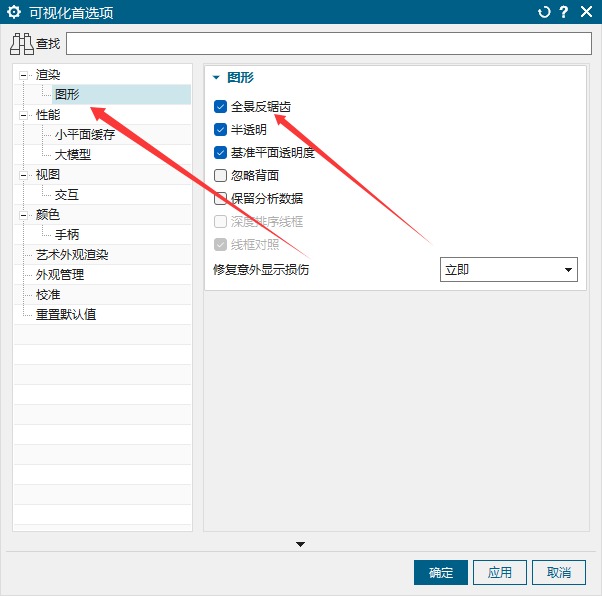Select the 渲染 tree item
The height and width of the screenshot is (596, 602).
(x=48, y=74)
